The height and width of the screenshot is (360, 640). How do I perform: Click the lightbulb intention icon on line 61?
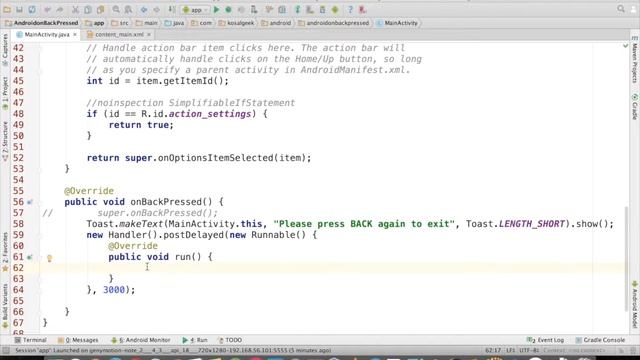[x=49, y=258]
